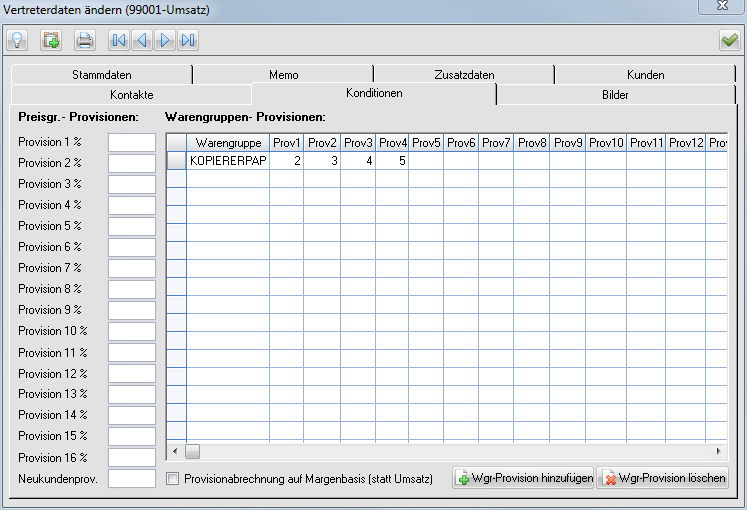Switch to the Stammdaten tab
The height and width of the screenshot is (510, 747).
(x=101, y=74)
